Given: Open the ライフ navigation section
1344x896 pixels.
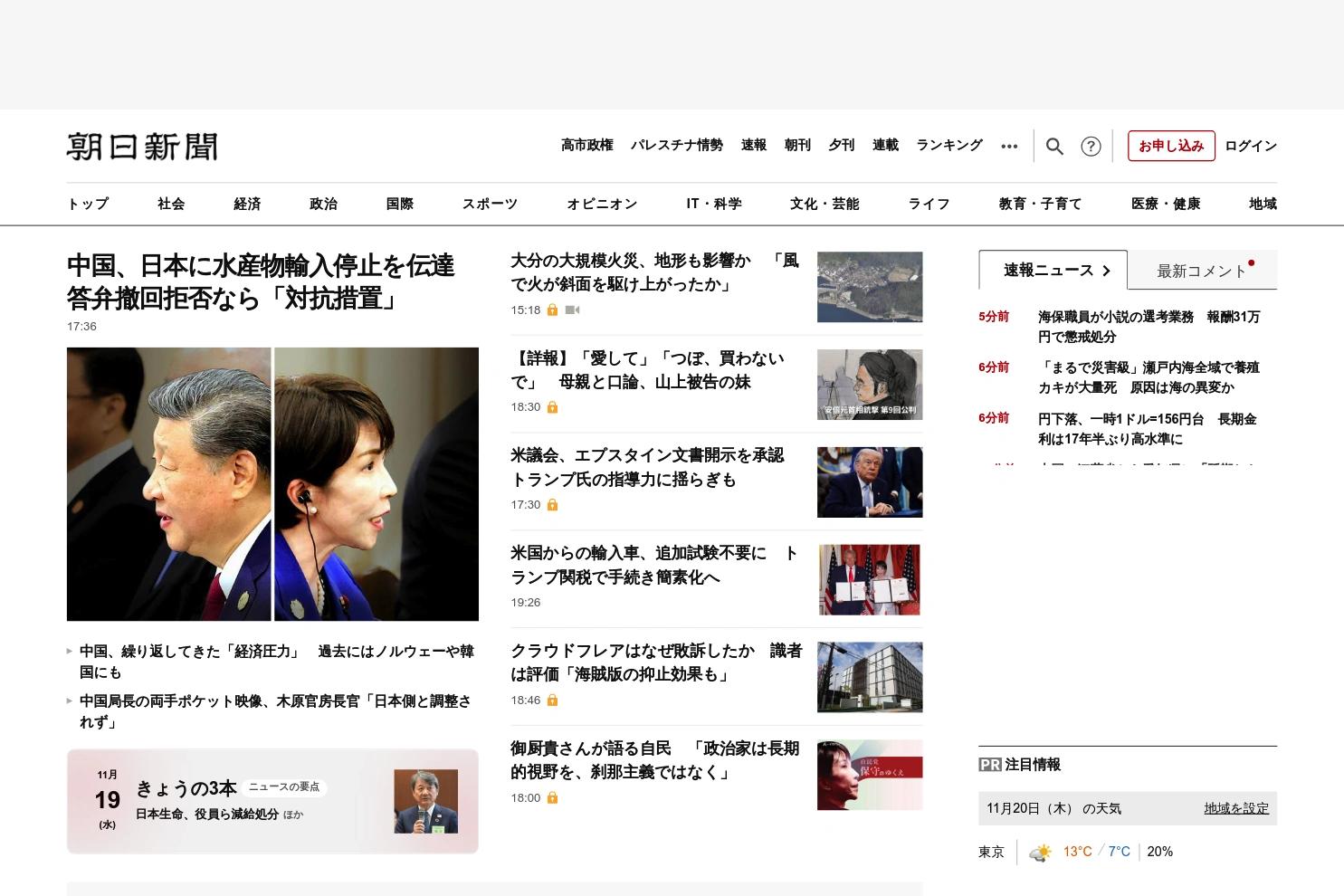Looking at the screenshot, I should coord(929,204).
